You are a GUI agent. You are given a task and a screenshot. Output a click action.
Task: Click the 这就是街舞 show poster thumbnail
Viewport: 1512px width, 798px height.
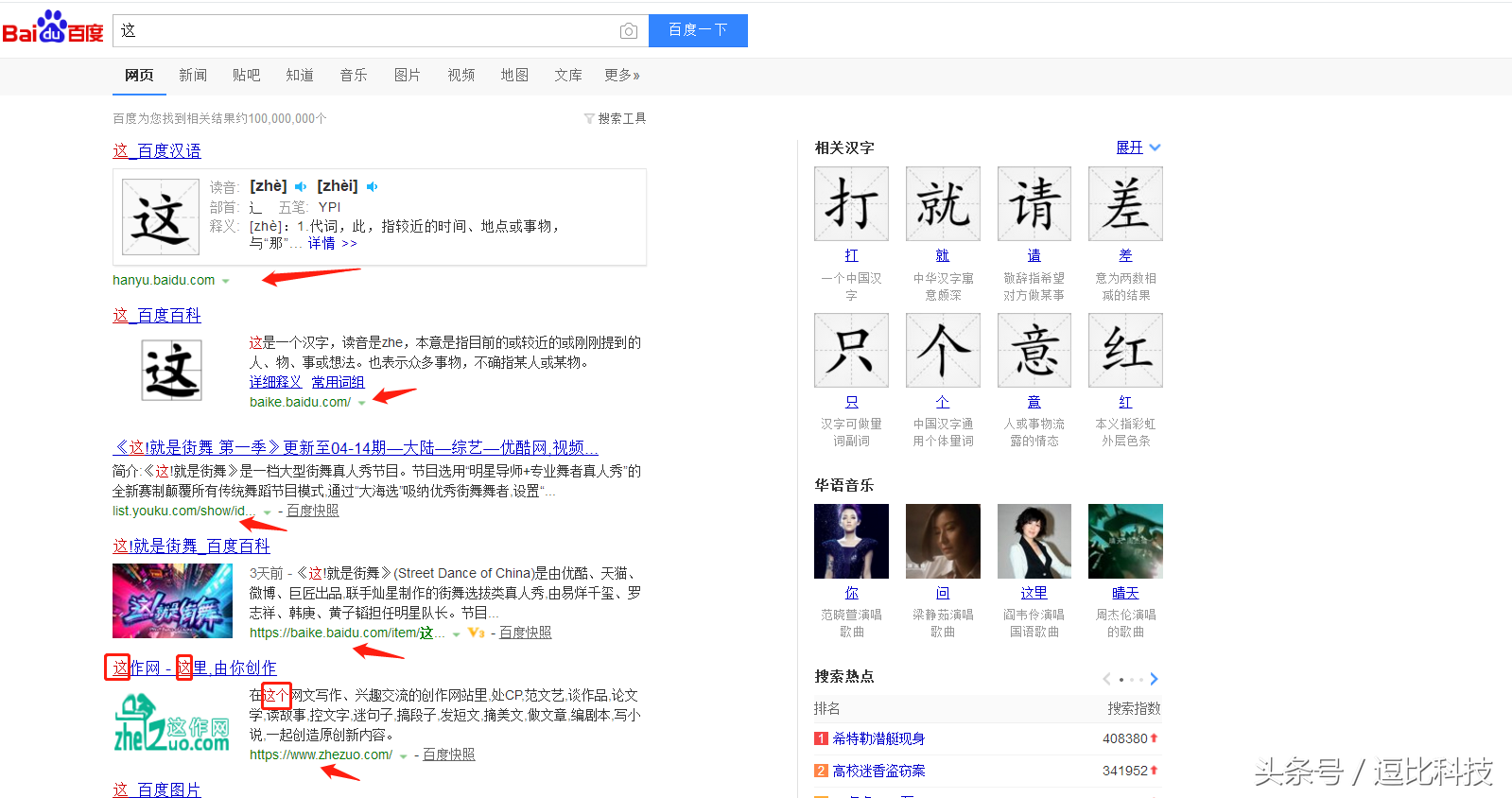[172, 601]
